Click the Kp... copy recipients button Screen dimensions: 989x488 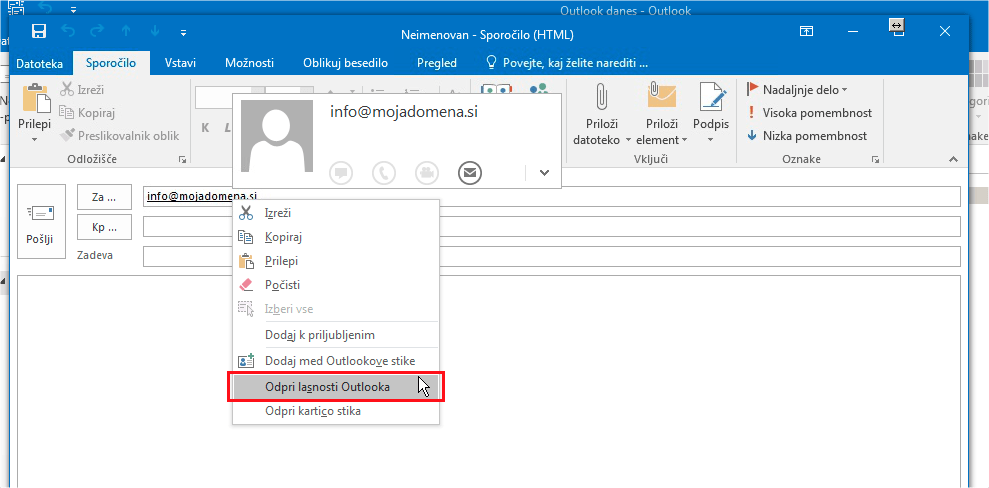click(x=104, y=227)
